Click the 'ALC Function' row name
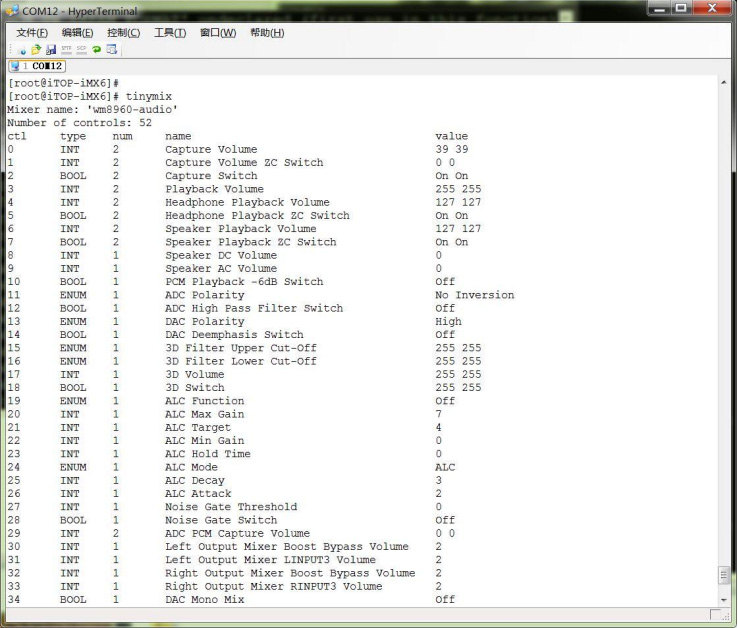738x628 pixels. click(204, 401)
